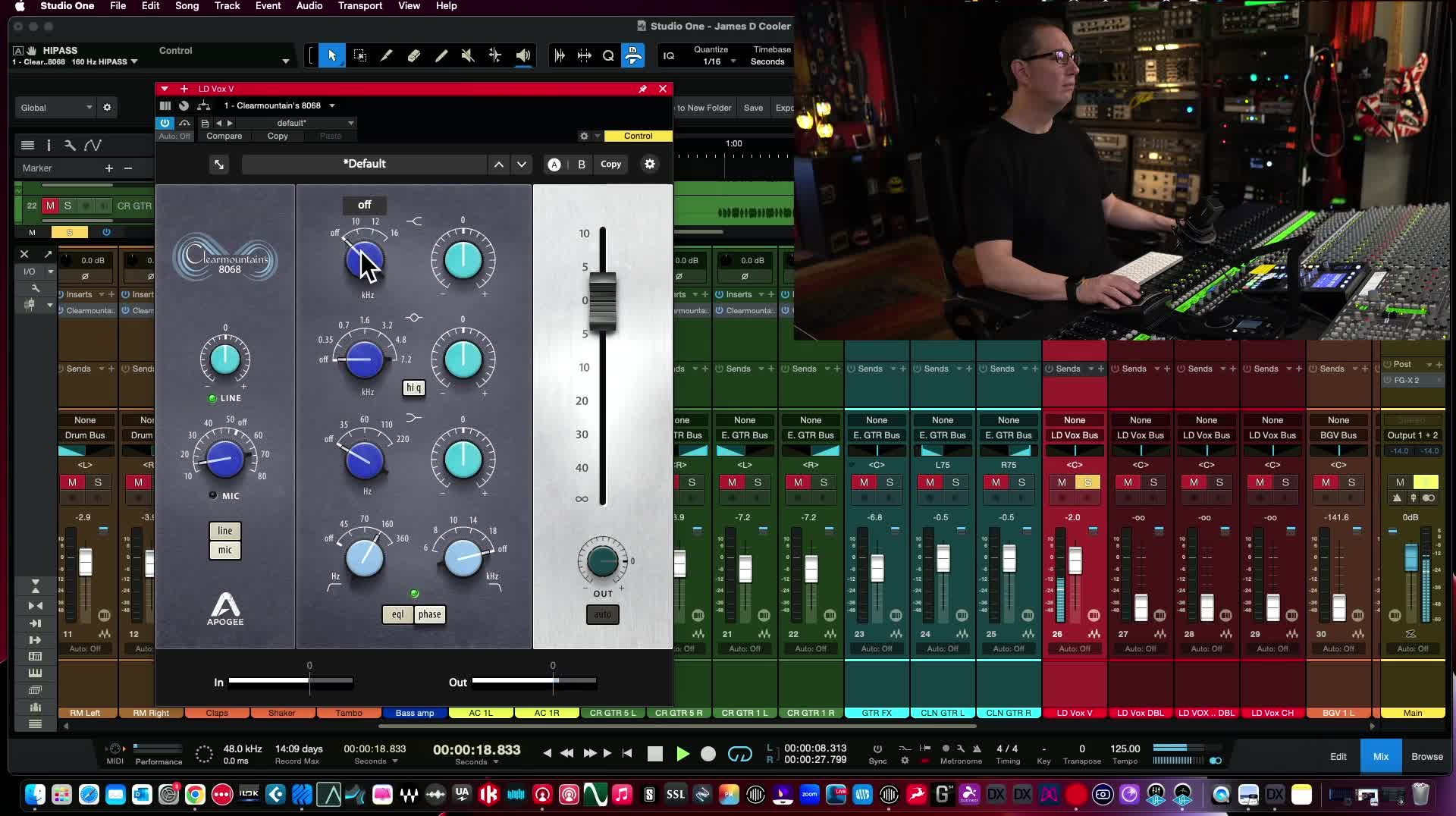Open the Global dropdown
Screen dimensions: 1456x816
(x=55, y=108)
